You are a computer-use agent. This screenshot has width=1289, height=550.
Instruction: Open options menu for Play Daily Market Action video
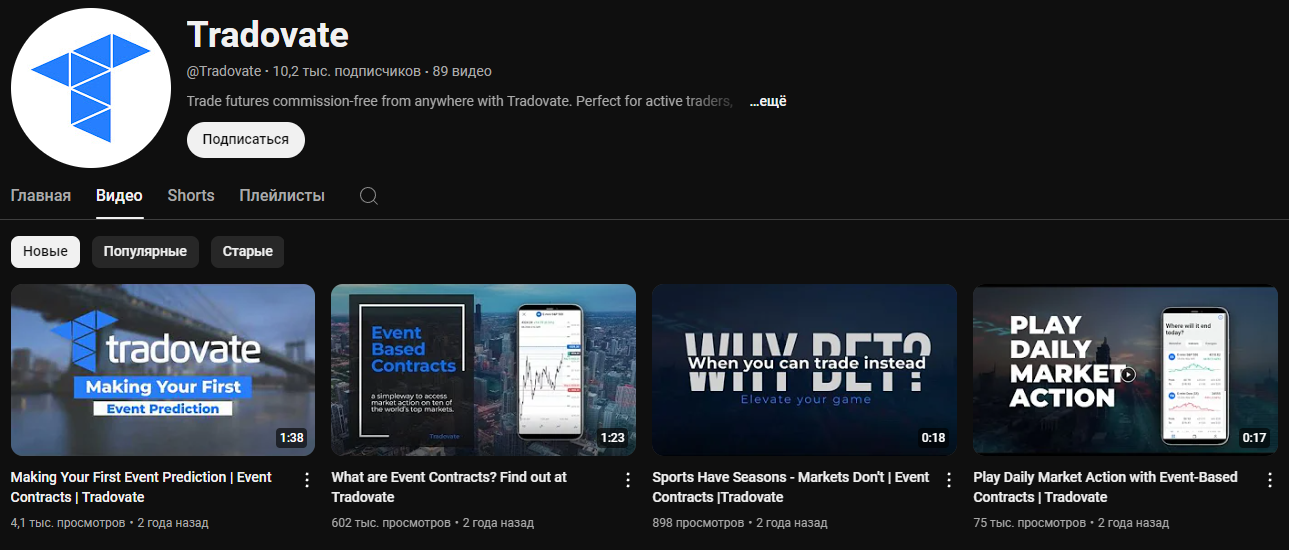click(1270, 480)
